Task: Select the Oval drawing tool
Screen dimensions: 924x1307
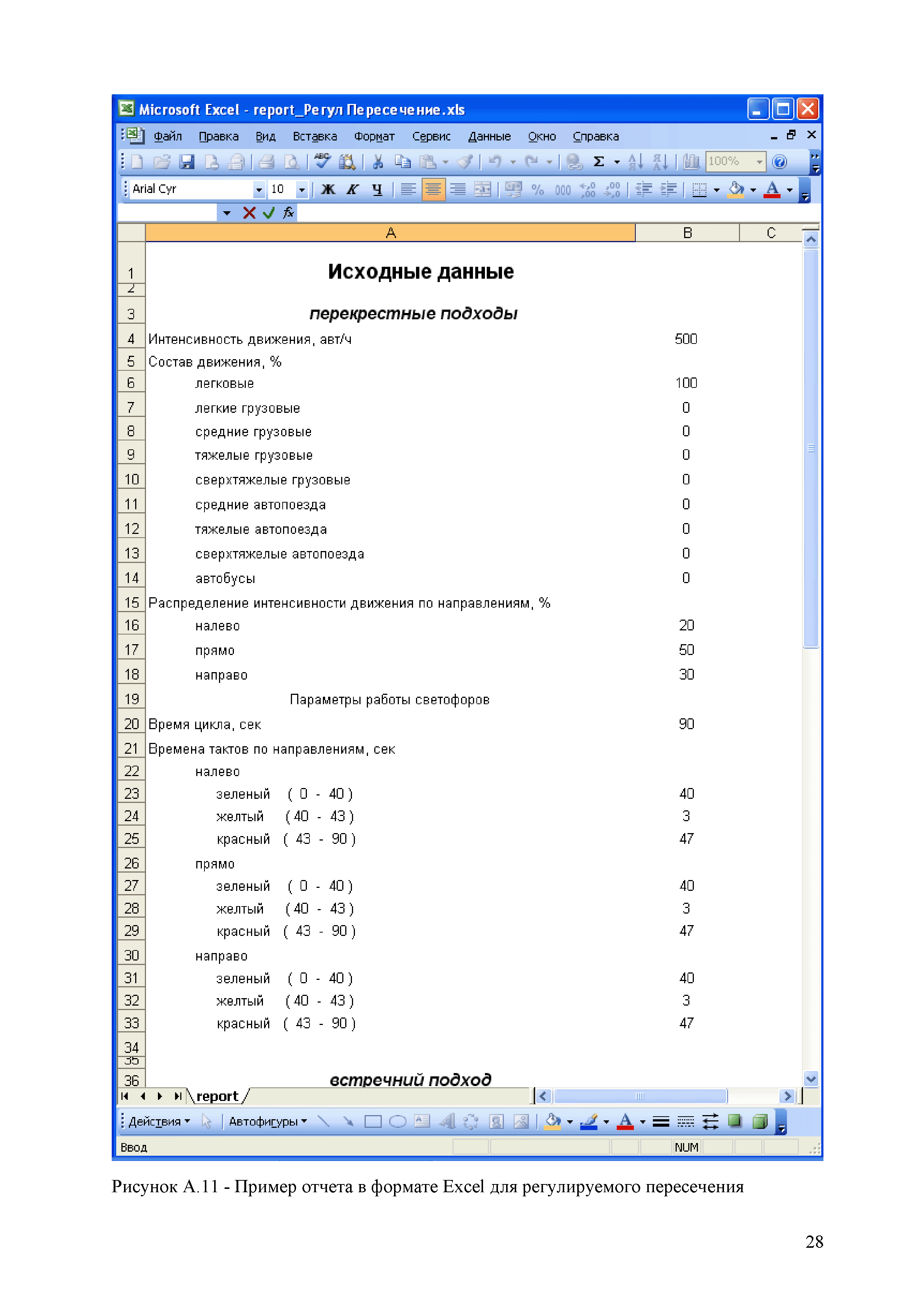Action: coord(397,1122)
